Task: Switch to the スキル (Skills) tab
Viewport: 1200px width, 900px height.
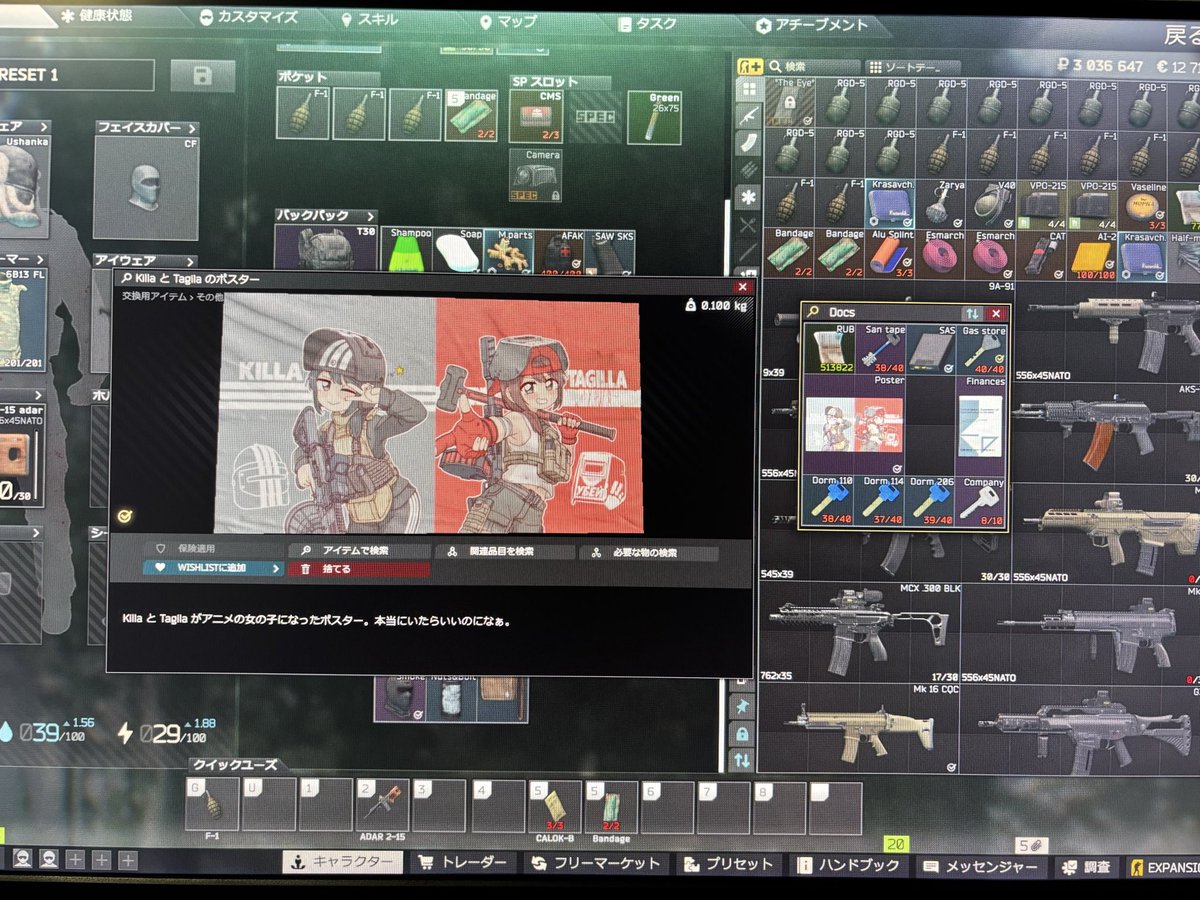Action: pos(368,21)
